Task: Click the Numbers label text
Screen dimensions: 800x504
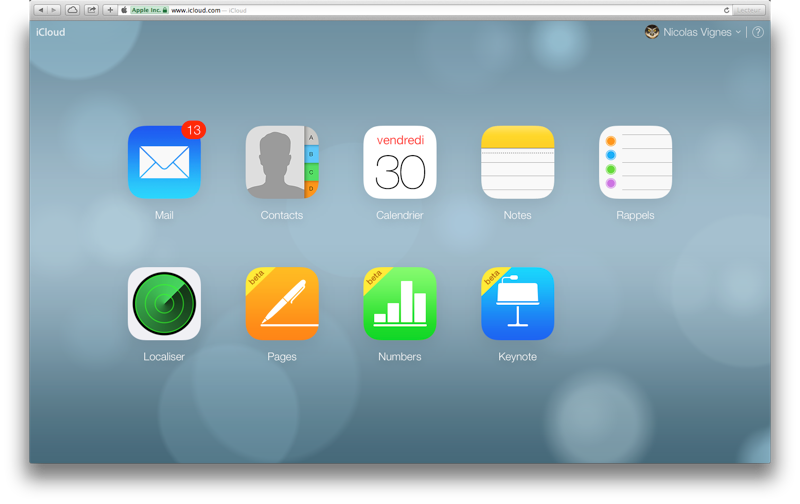Action: 399,357
